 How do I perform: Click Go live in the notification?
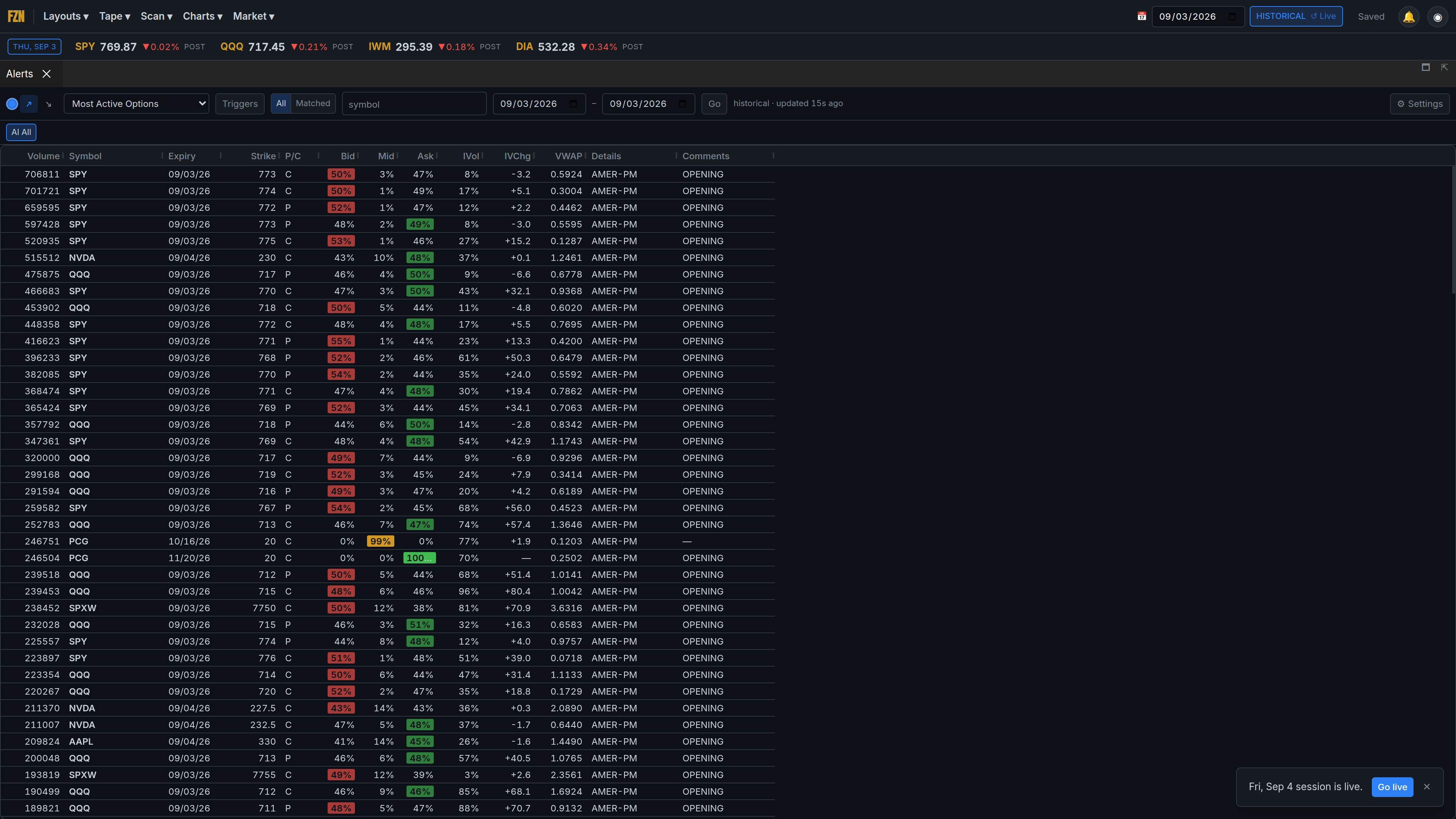(x=1393, y=787)
